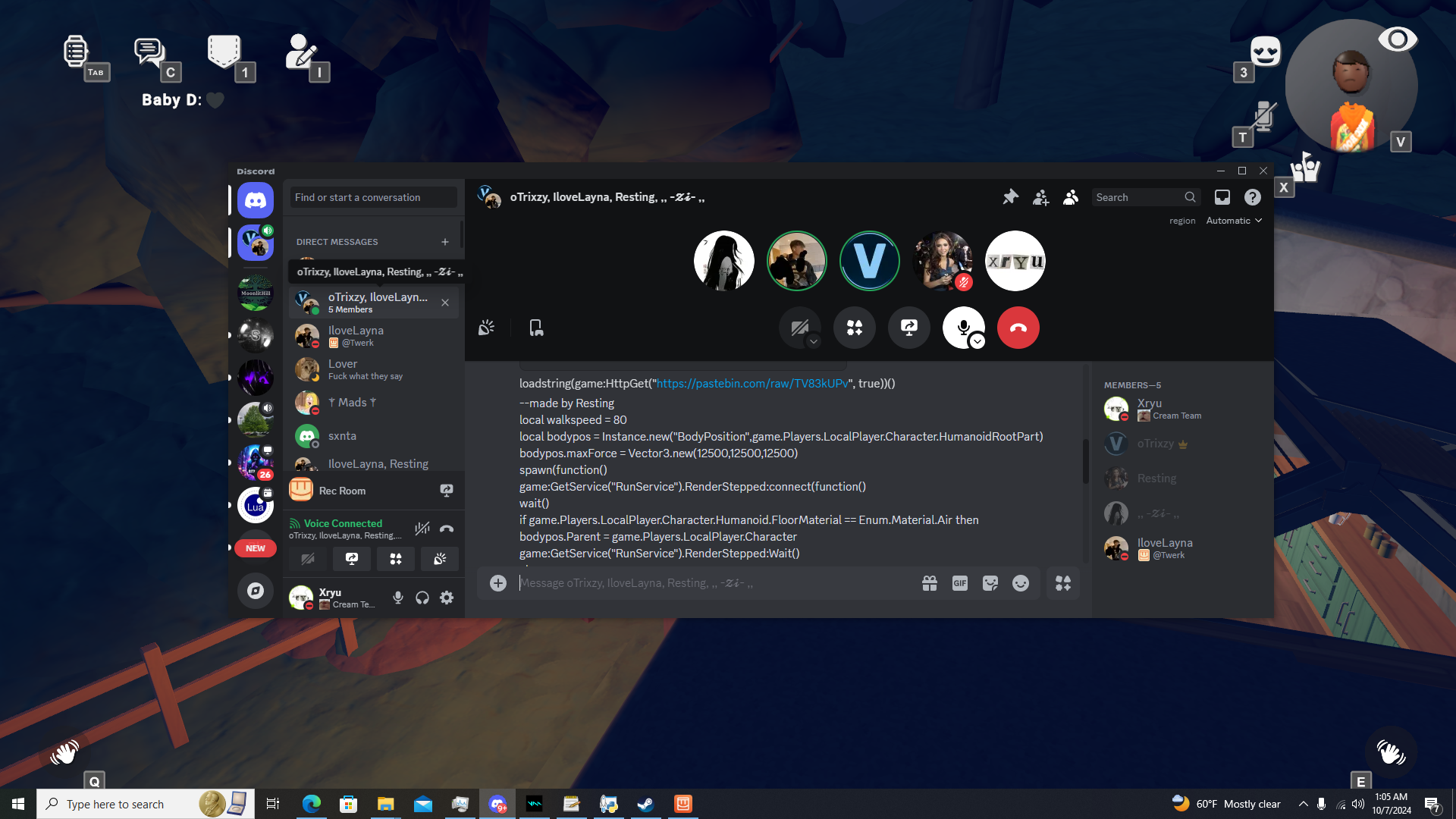Toggle camera on in call controls

pyautogui.click(x=799, y=327)
